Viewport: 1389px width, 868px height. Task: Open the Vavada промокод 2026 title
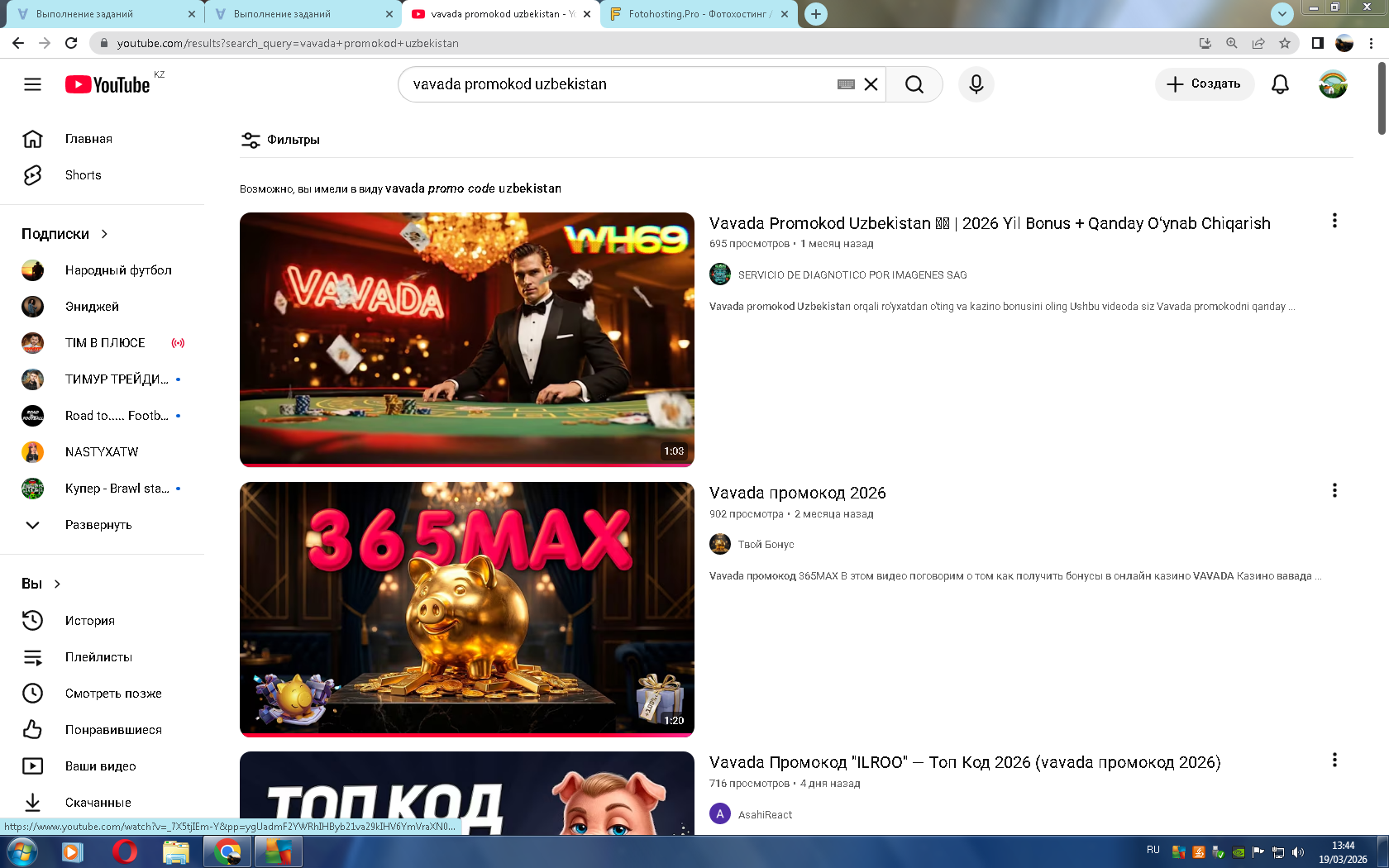798,493
